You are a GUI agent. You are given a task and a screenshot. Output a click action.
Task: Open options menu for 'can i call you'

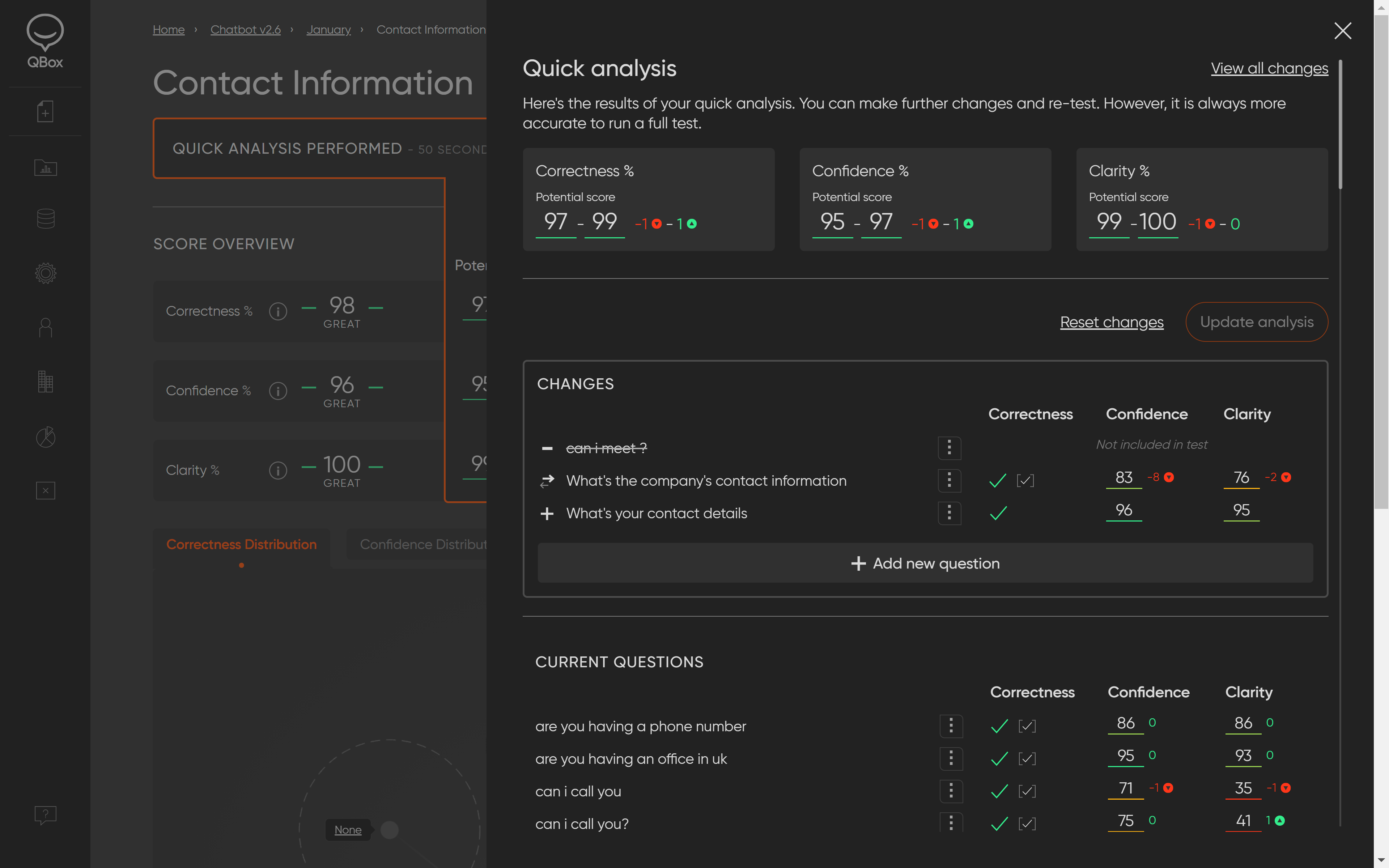coord(951,792)
